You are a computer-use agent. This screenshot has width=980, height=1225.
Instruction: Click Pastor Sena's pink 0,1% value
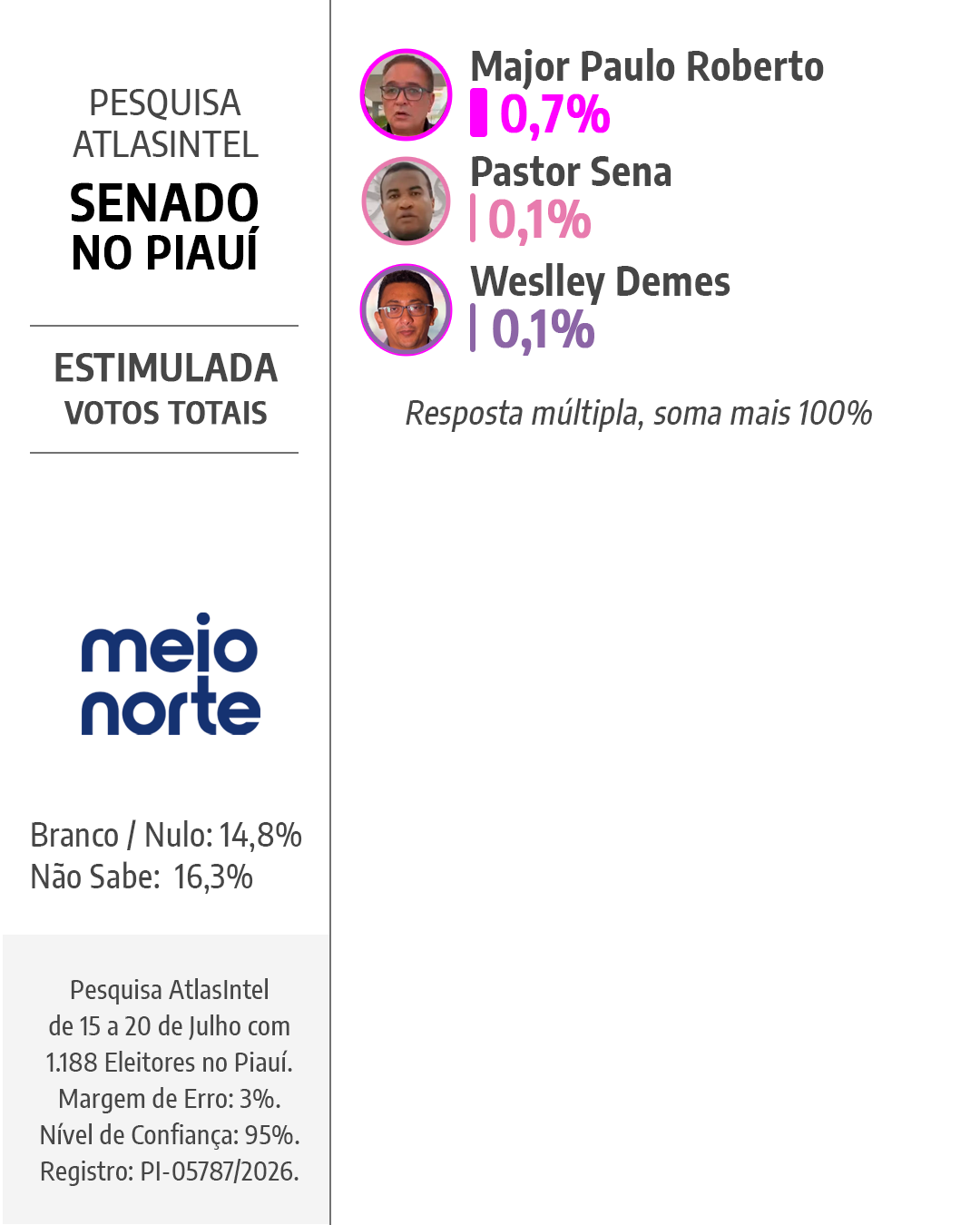click(x=540, y=220)
